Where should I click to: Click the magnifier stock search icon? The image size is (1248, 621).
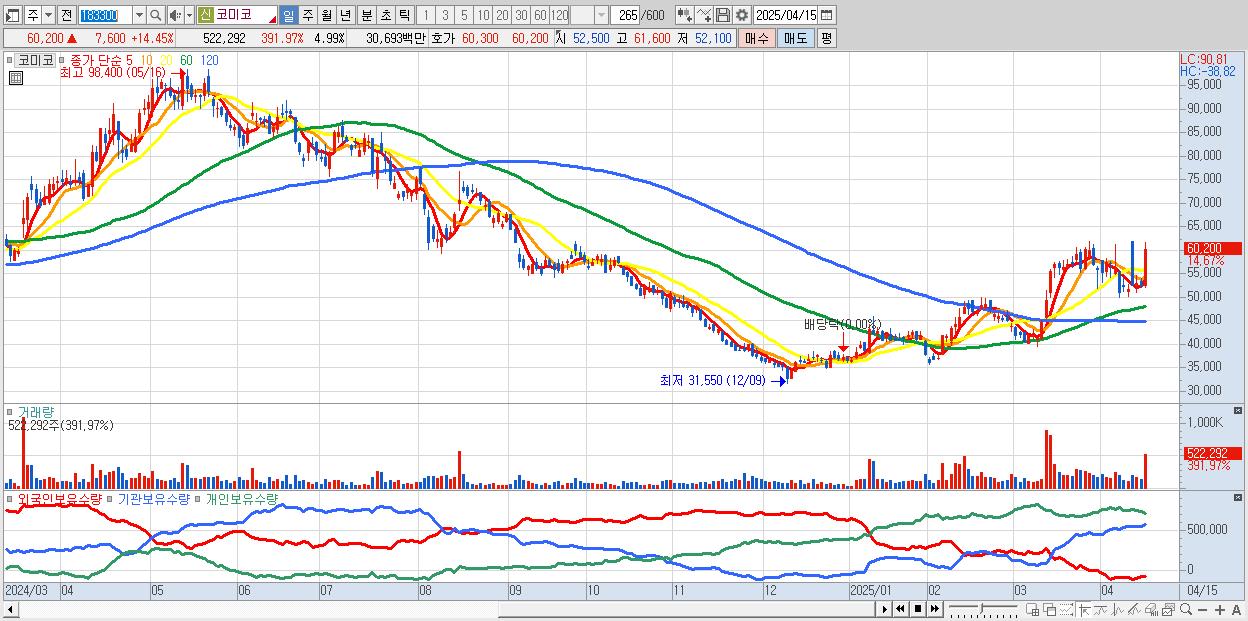[x=155, y=15]
